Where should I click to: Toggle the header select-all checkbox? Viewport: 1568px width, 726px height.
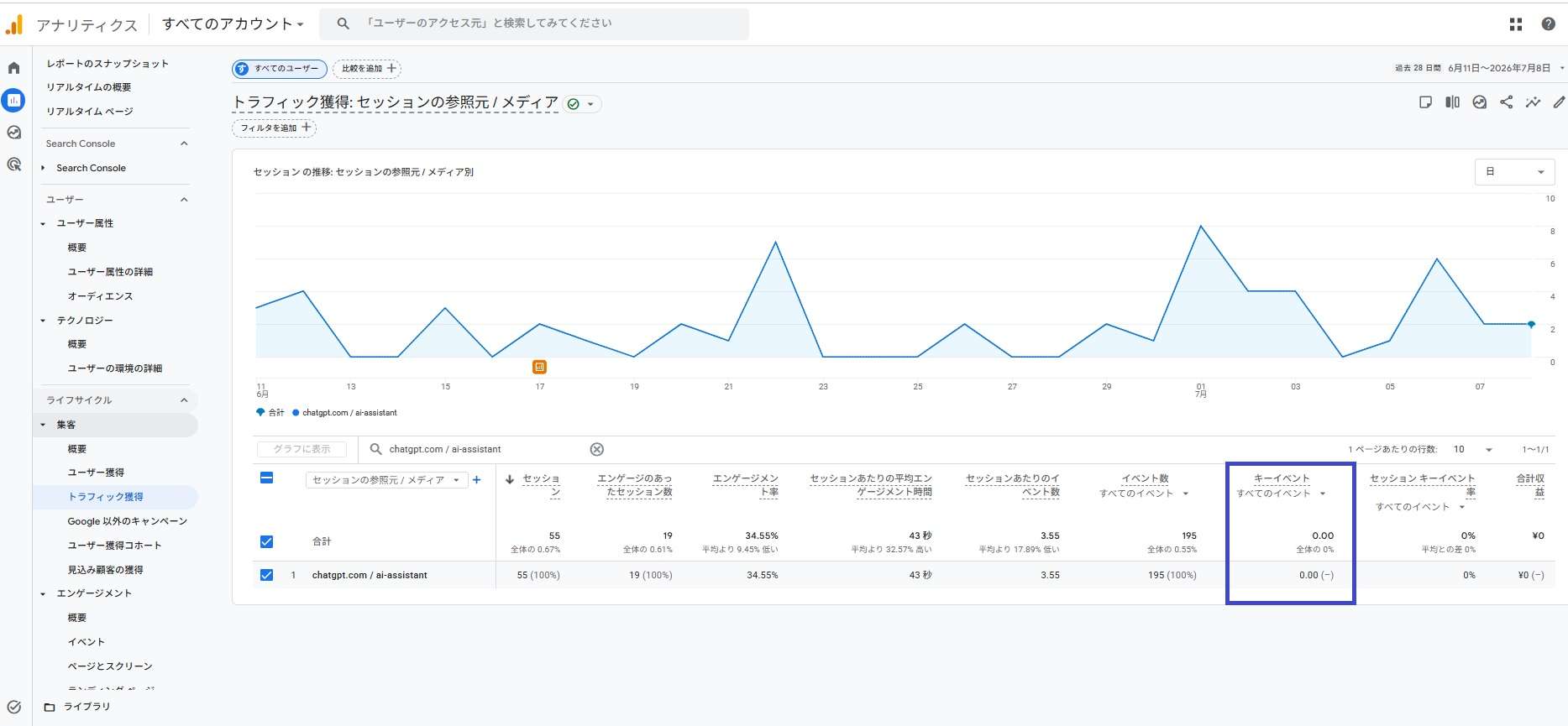[266, 478]
